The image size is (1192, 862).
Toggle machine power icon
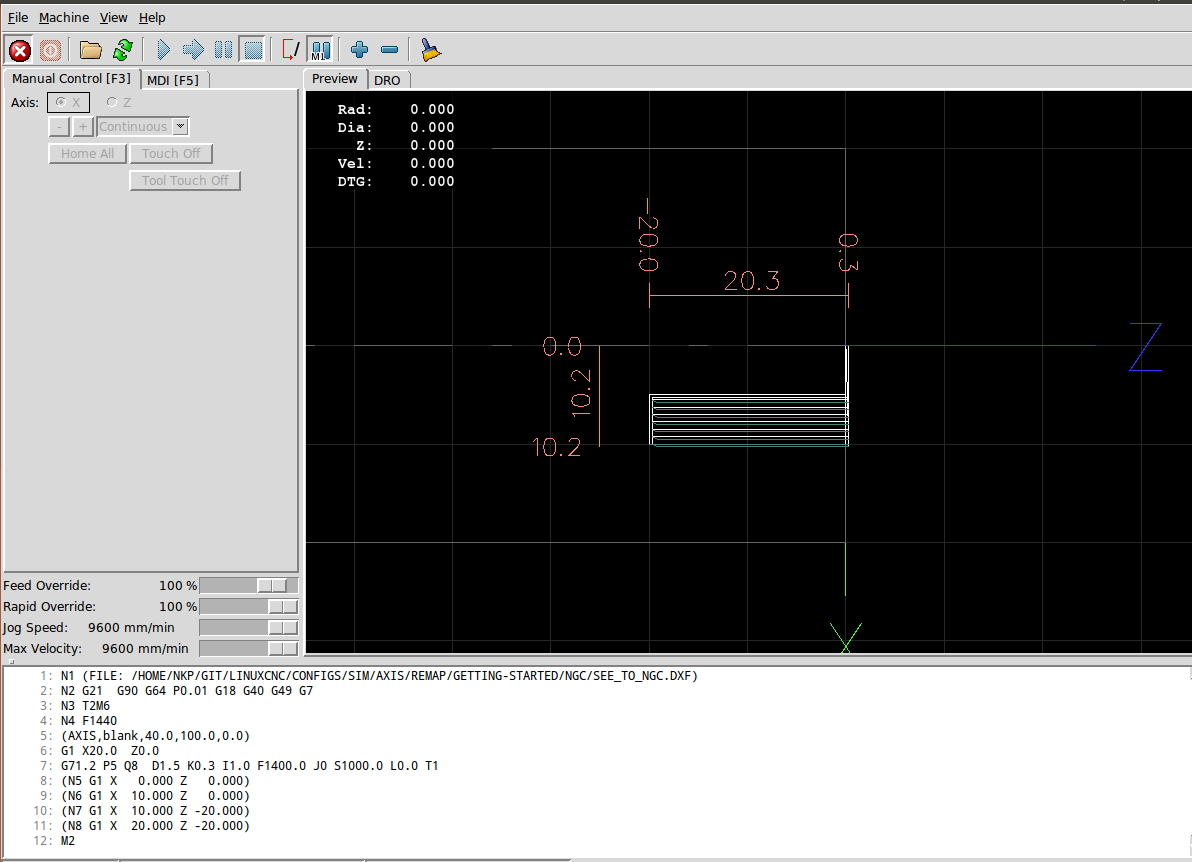pos(51,49)
